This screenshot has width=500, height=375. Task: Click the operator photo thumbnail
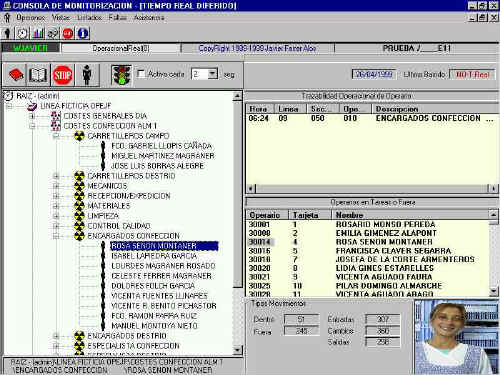pos(455,337)
